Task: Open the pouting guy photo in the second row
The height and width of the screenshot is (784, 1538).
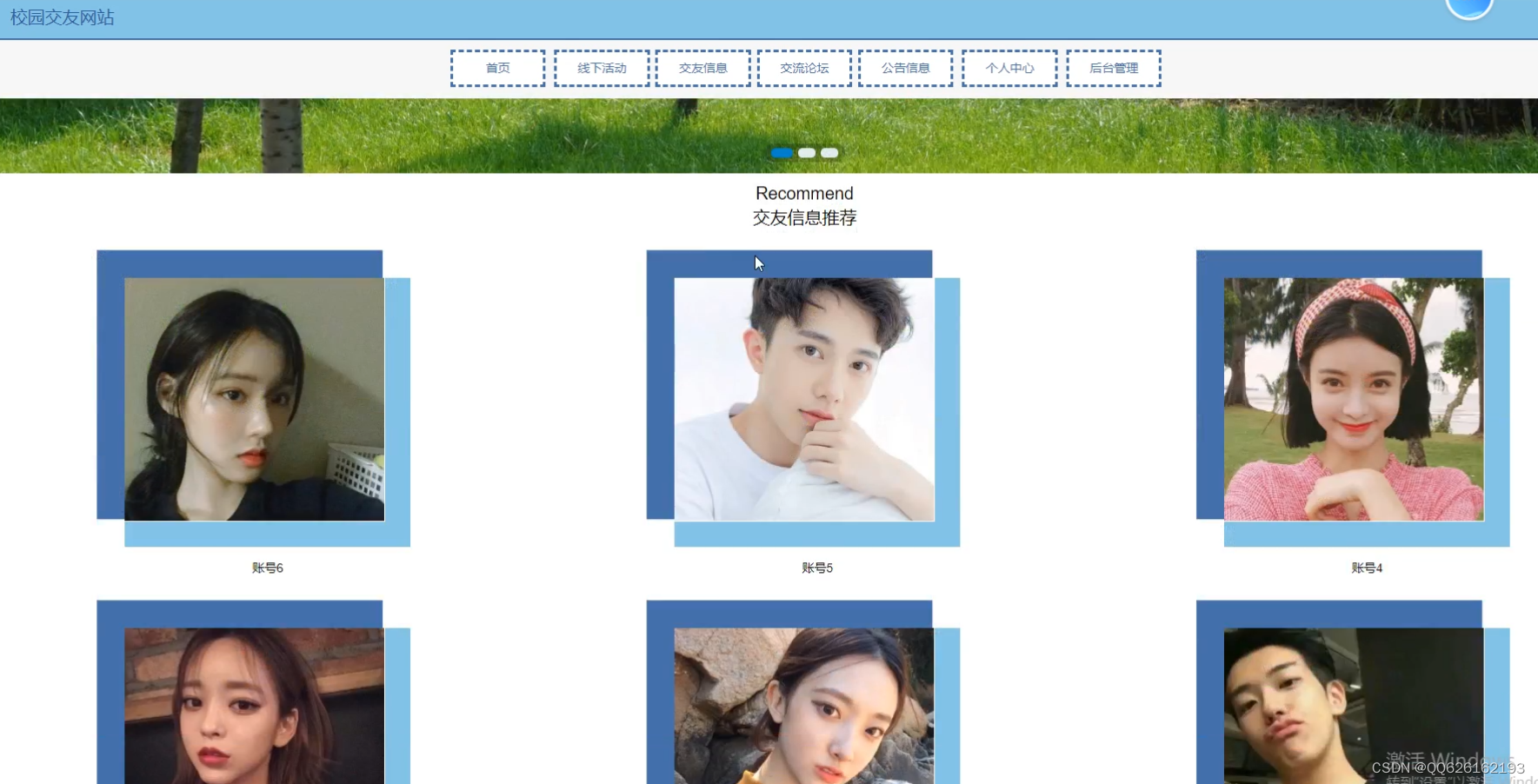Action: pyautogui.click(x=1354, y=706)
